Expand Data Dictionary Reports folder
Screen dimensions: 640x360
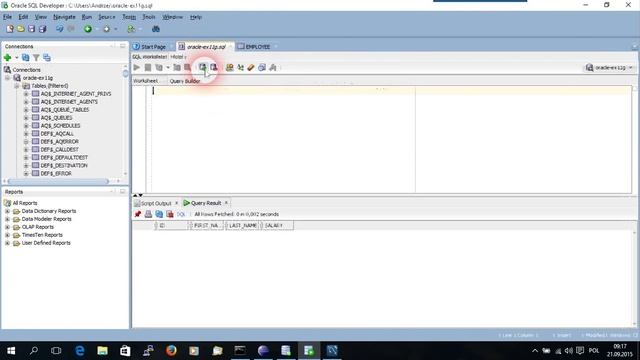(x=7, y=211)
